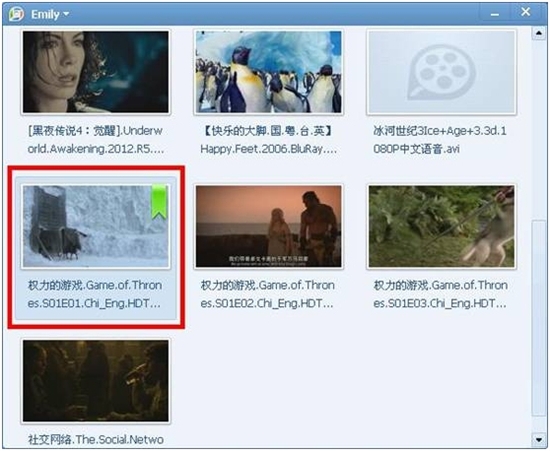Open the Happy Feet penguin thumbnail

coord(268,72)
